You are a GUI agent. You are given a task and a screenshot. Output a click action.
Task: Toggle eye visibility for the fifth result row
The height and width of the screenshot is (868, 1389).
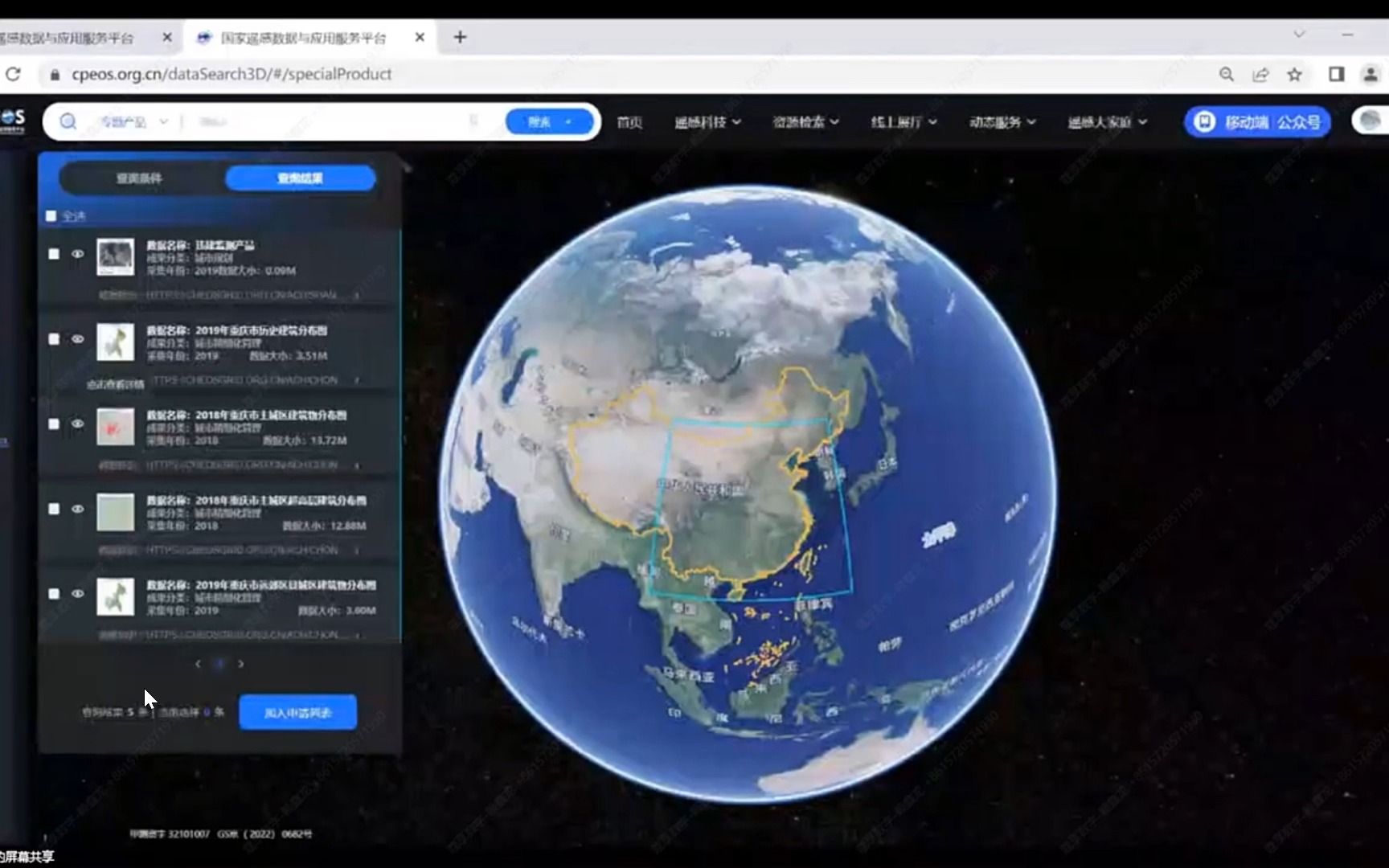point(78,593)
